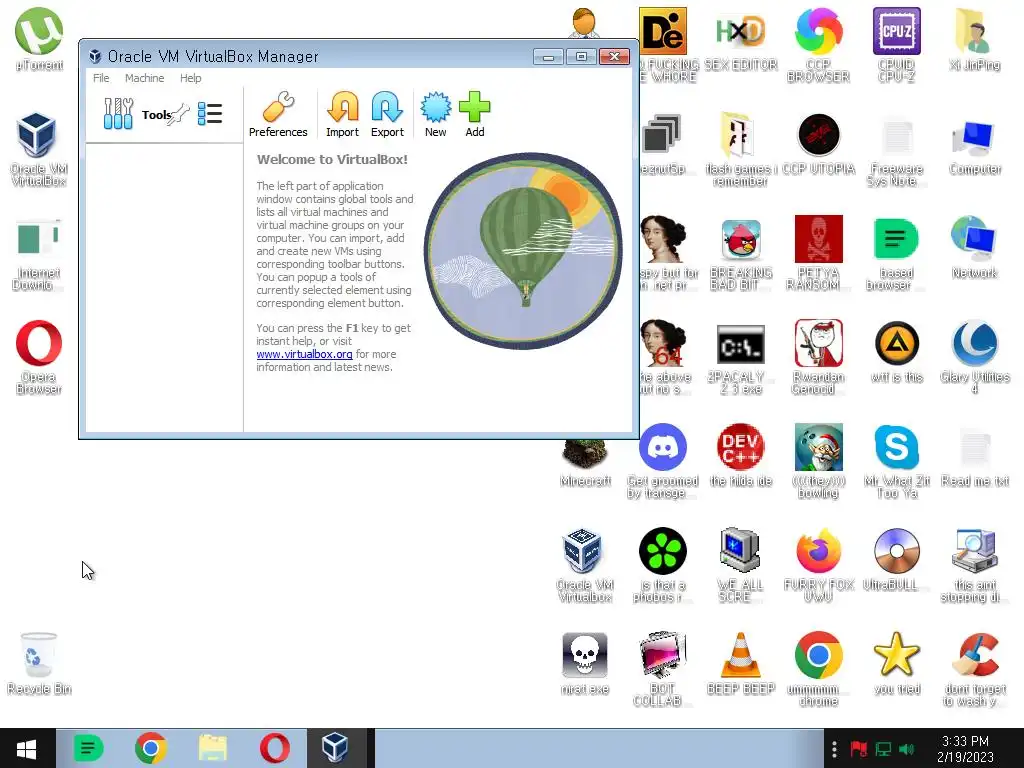Open the Machine menu
The width and height of the screenshot is (1024, 768).
[144, 78]
